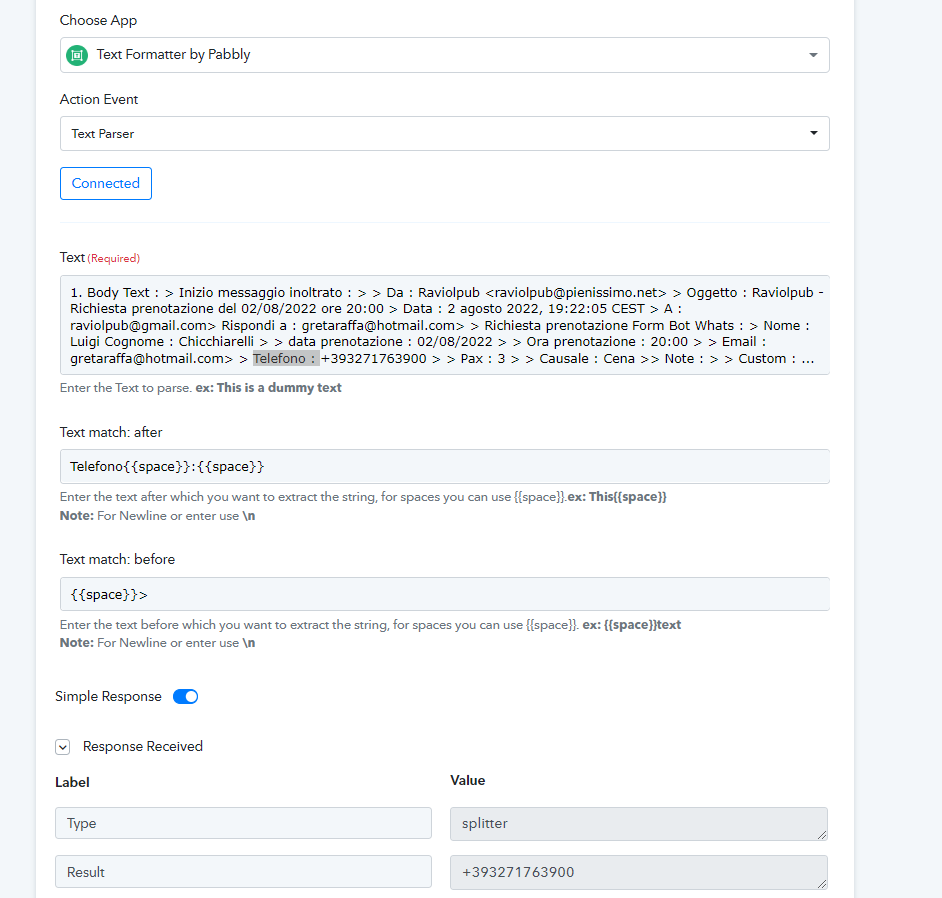Open the Action Event dropdown arrow

click(x=813, y=133)
